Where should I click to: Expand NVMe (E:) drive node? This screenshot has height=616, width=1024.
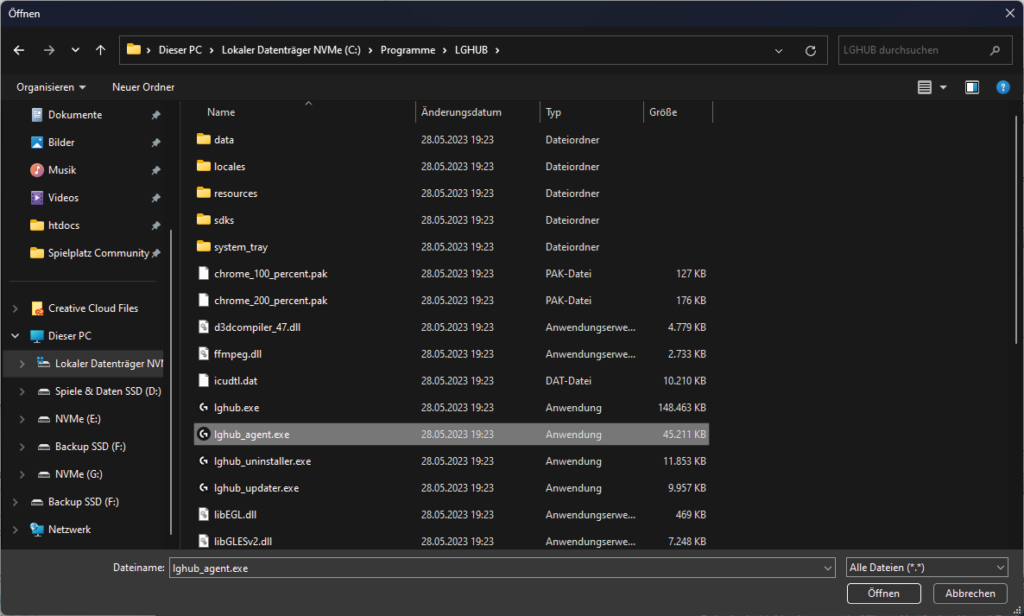point(22,419)
